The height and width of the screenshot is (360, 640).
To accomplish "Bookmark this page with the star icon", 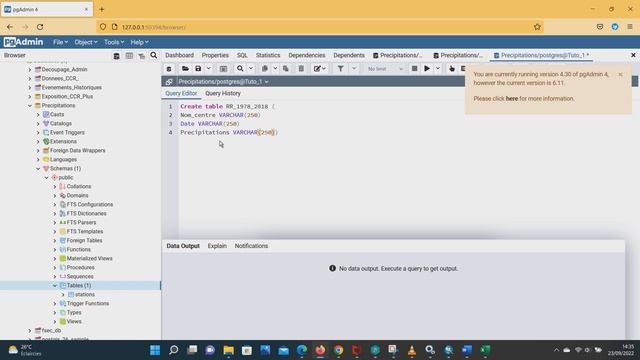I will 537,27.
